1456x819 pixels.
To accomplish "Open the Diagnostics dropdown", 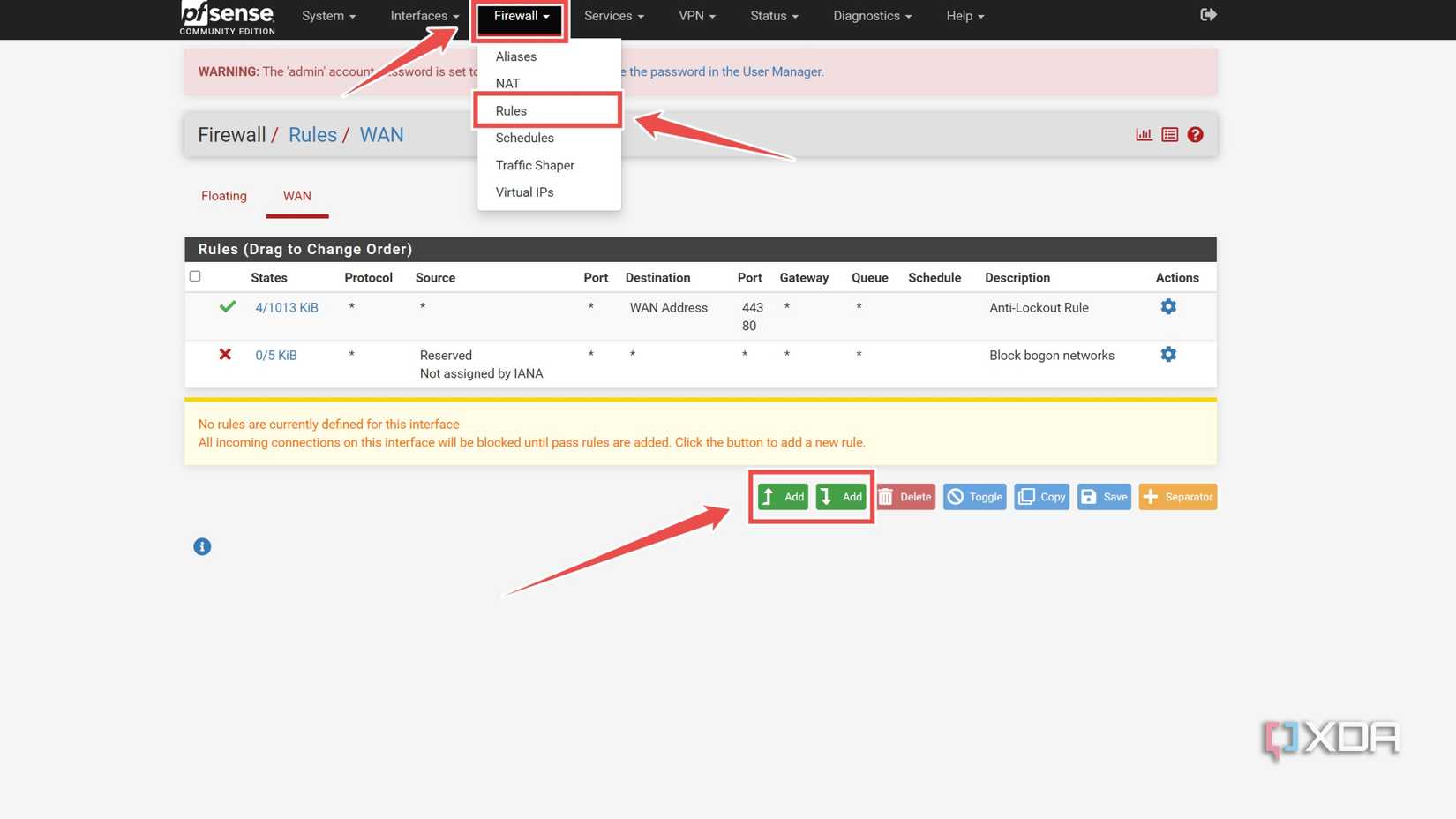I will pos(871,15).
